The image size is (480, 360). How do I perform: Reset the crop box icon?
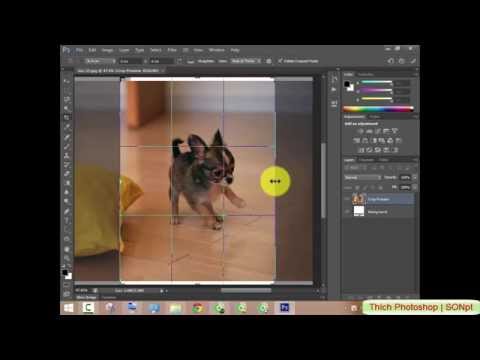tap(391, 61)
